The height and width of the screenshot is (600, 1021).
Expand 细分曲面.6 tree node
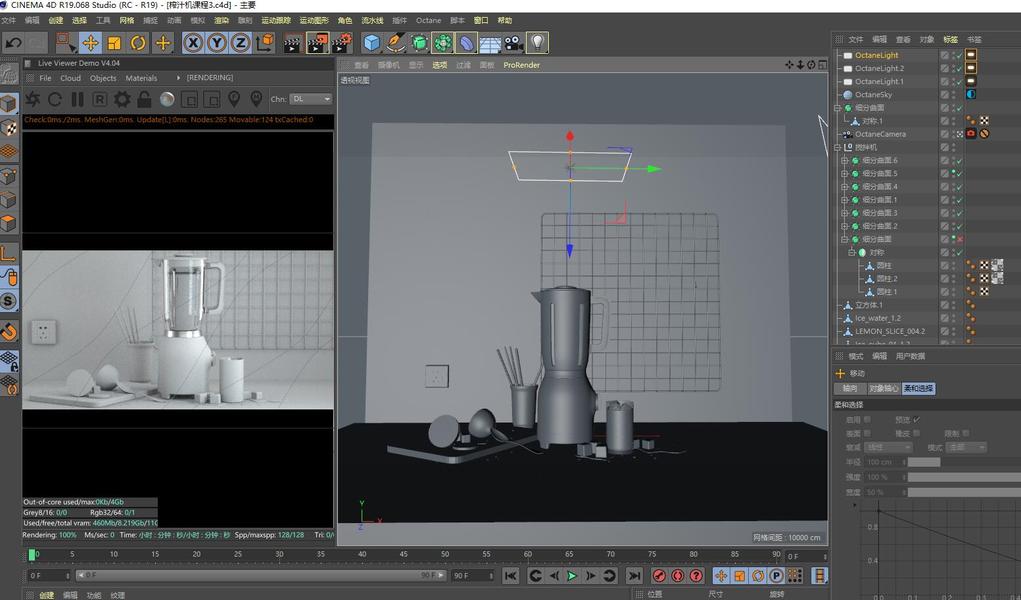pyautogui.click(x=845, y=160)
